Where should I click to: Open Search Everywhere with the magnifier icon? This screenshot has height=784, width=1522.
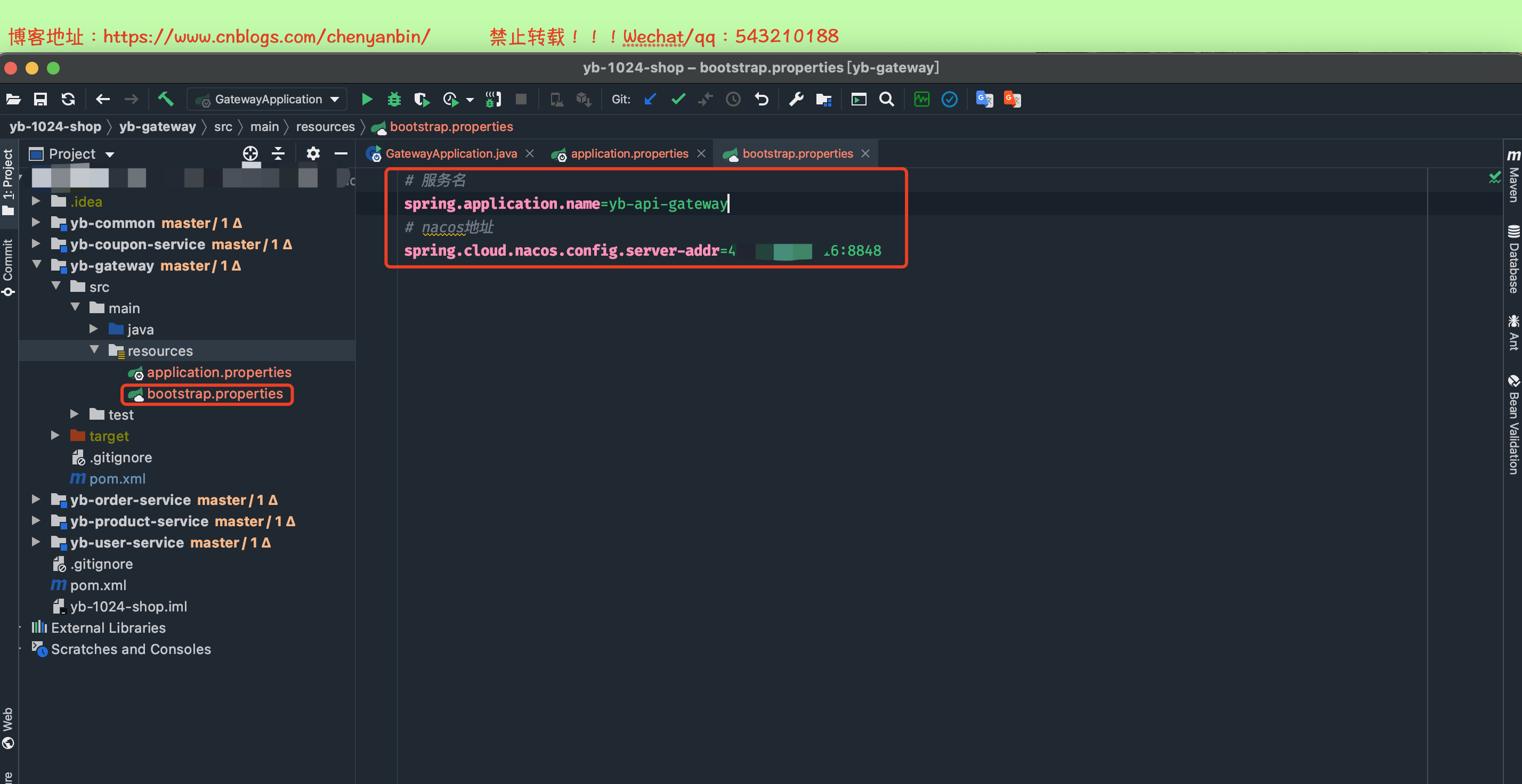pos(886,99)
